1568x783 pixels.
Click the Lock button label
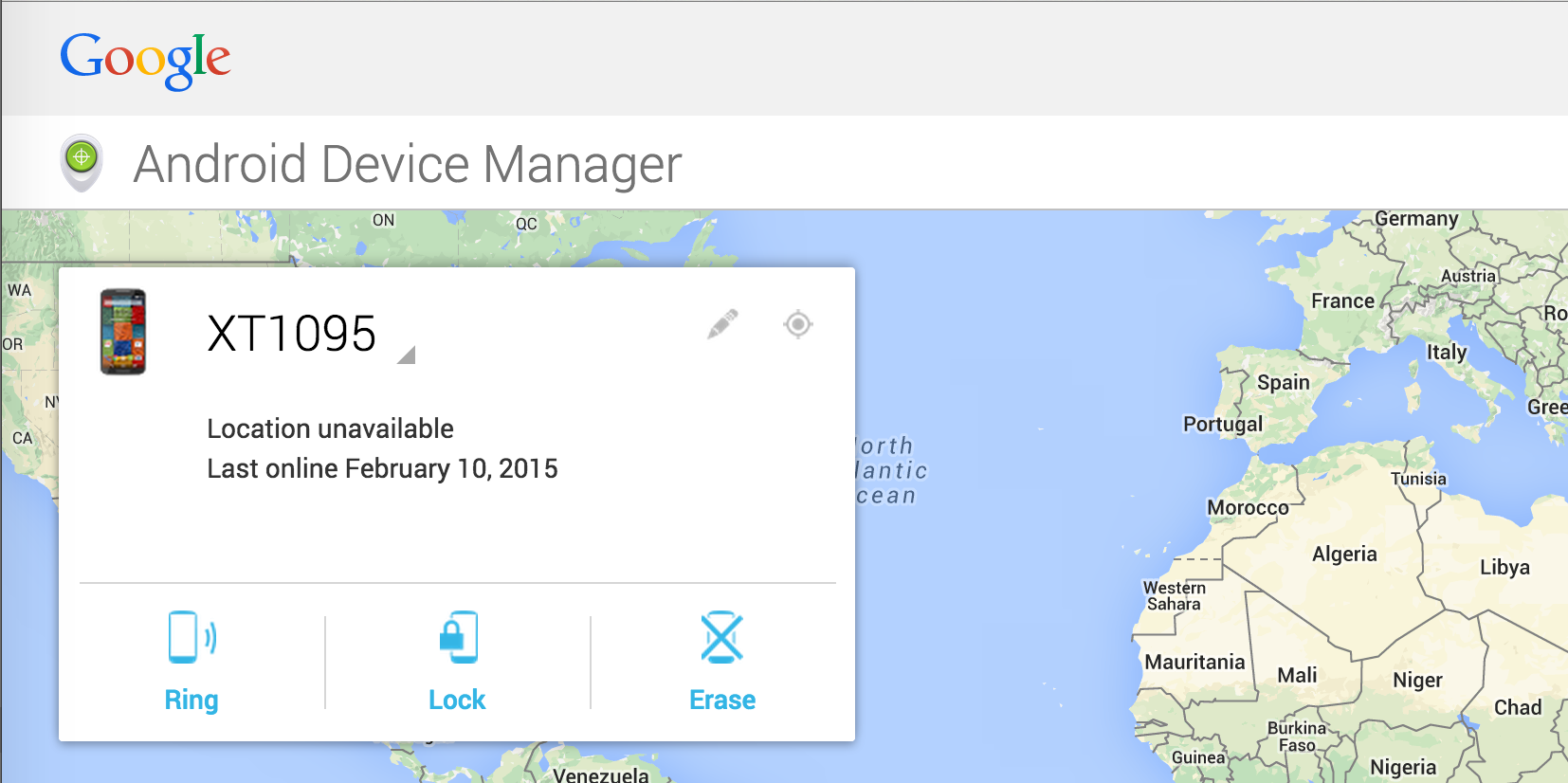pos(457,700)
